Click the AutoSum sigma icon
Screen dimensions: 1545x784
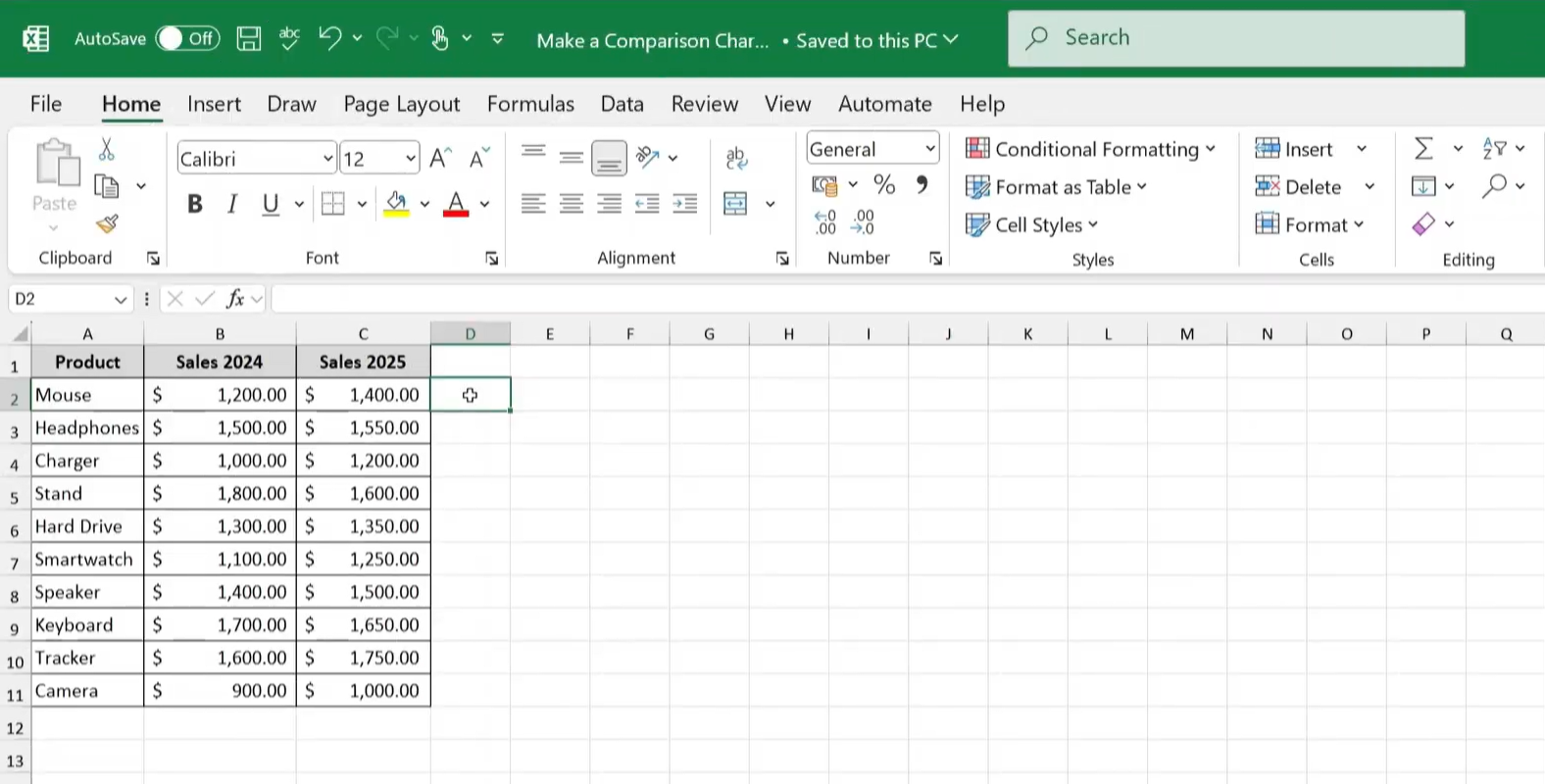[x=1423, y=148]
